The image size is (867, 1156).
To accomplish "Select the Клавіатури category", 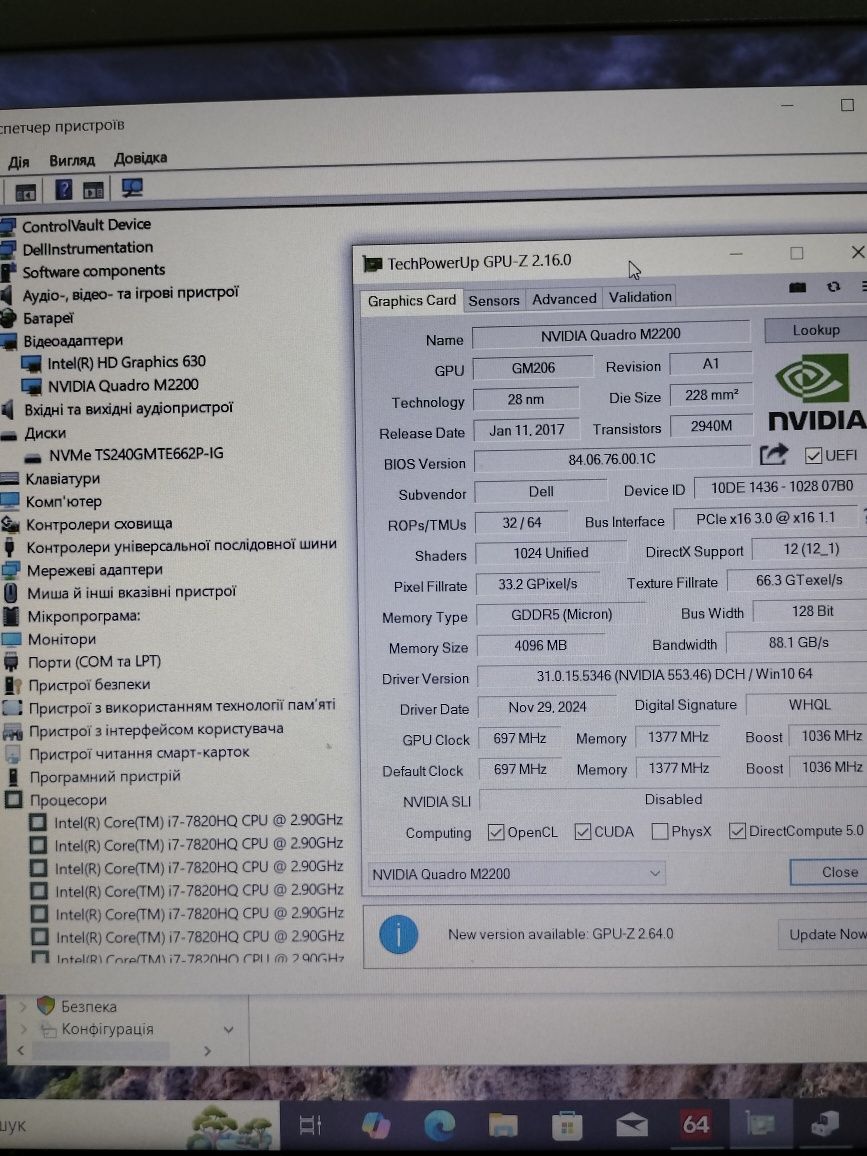I will click(x=63, y=478).
